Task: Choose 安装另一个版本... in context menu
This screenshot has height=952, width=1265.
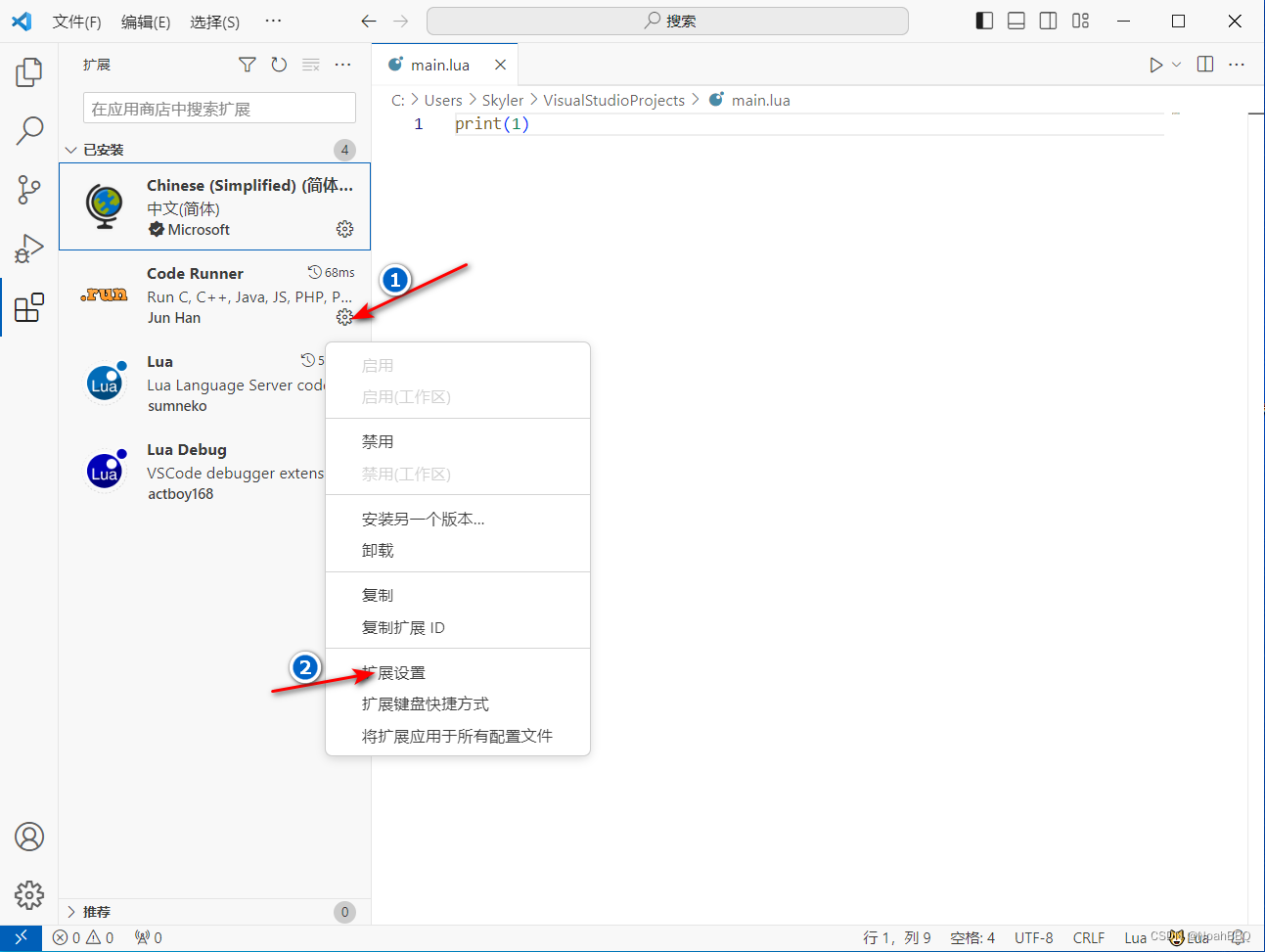Action: 458,519
